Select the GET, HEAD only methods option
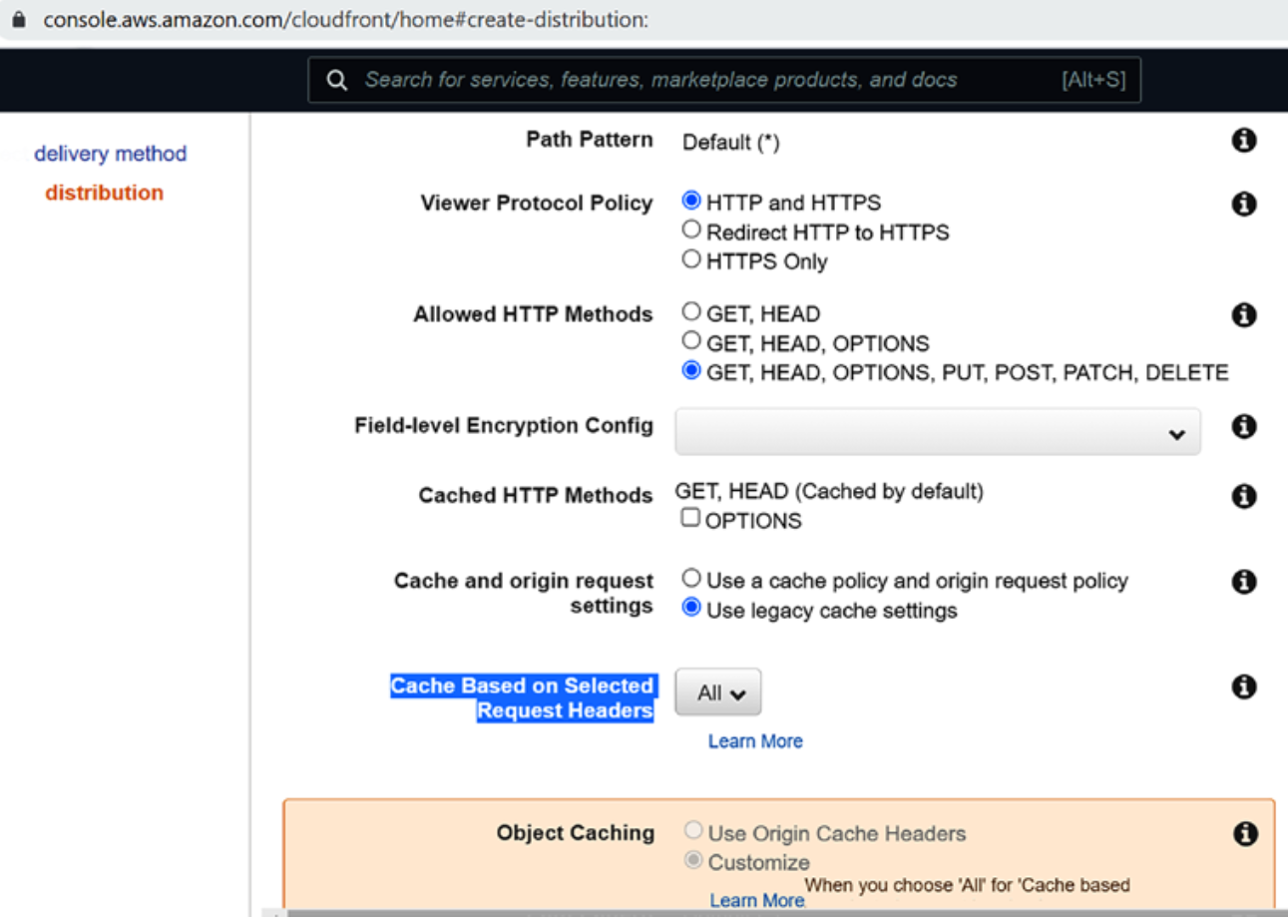1288x924 pixels. click(690, 311)
